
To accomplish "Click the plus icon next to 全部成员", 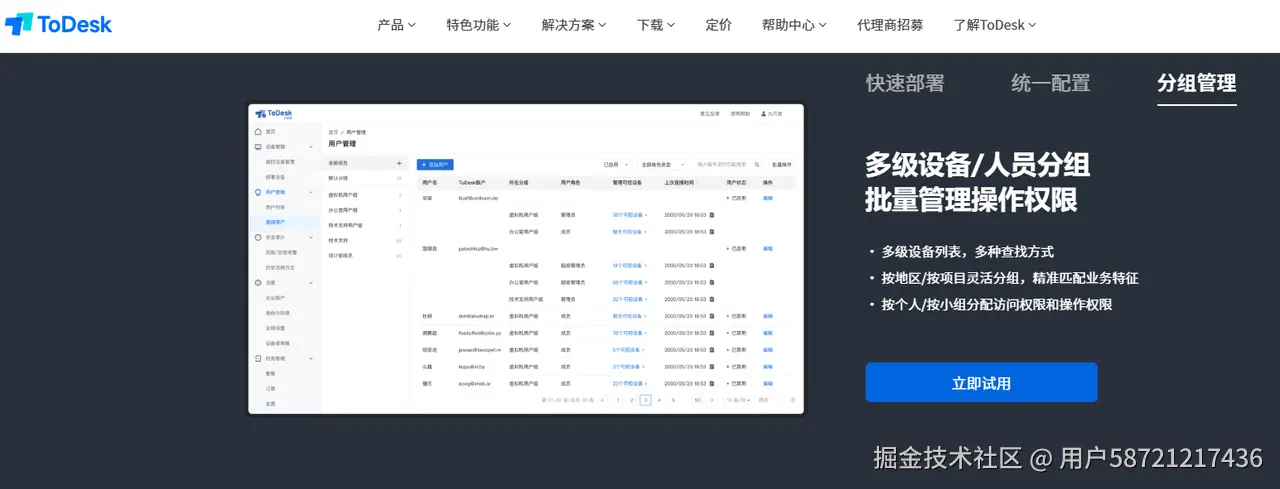I will tap(399, 163).
